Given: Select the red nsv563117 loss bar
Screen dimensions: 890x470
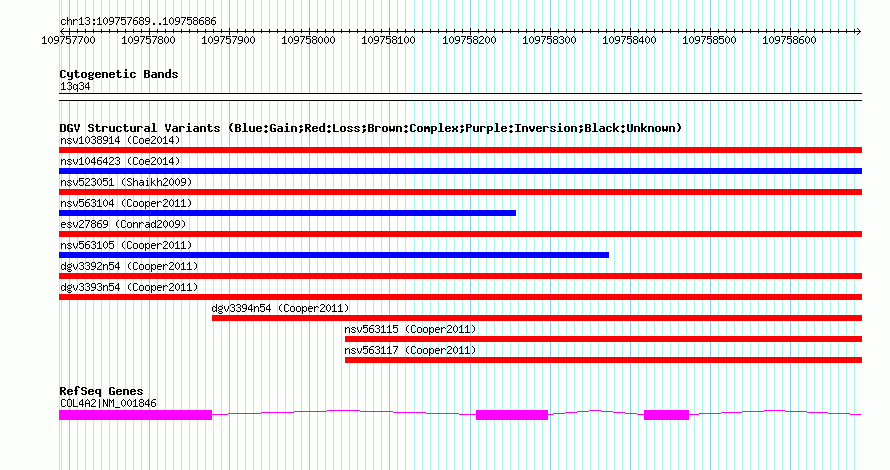Looking at the screenshot, I should 603,360.
